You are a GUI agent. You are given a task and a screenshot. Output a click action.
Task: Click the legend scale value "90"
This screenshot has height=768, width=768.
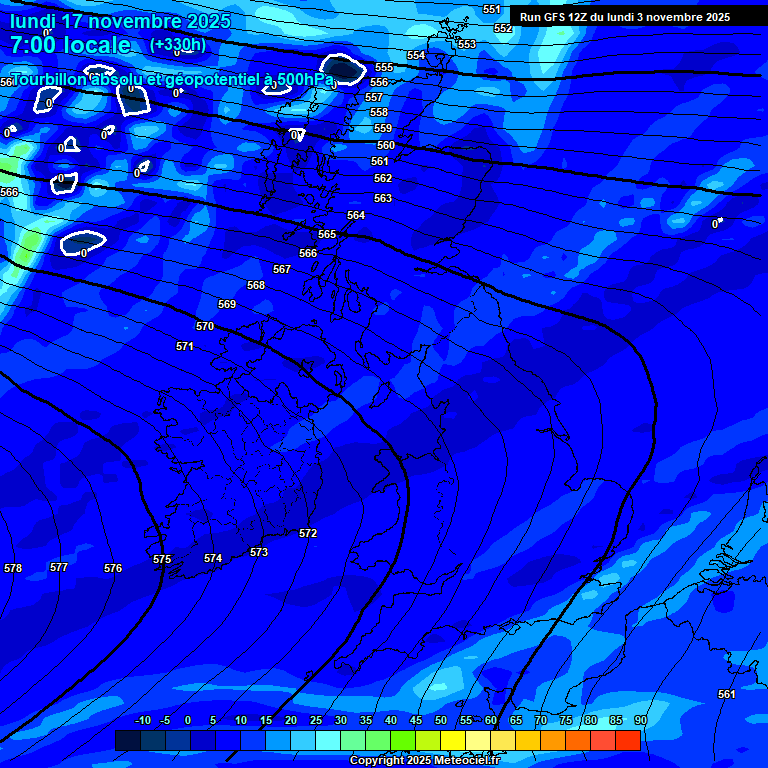[x=640, y=721]
